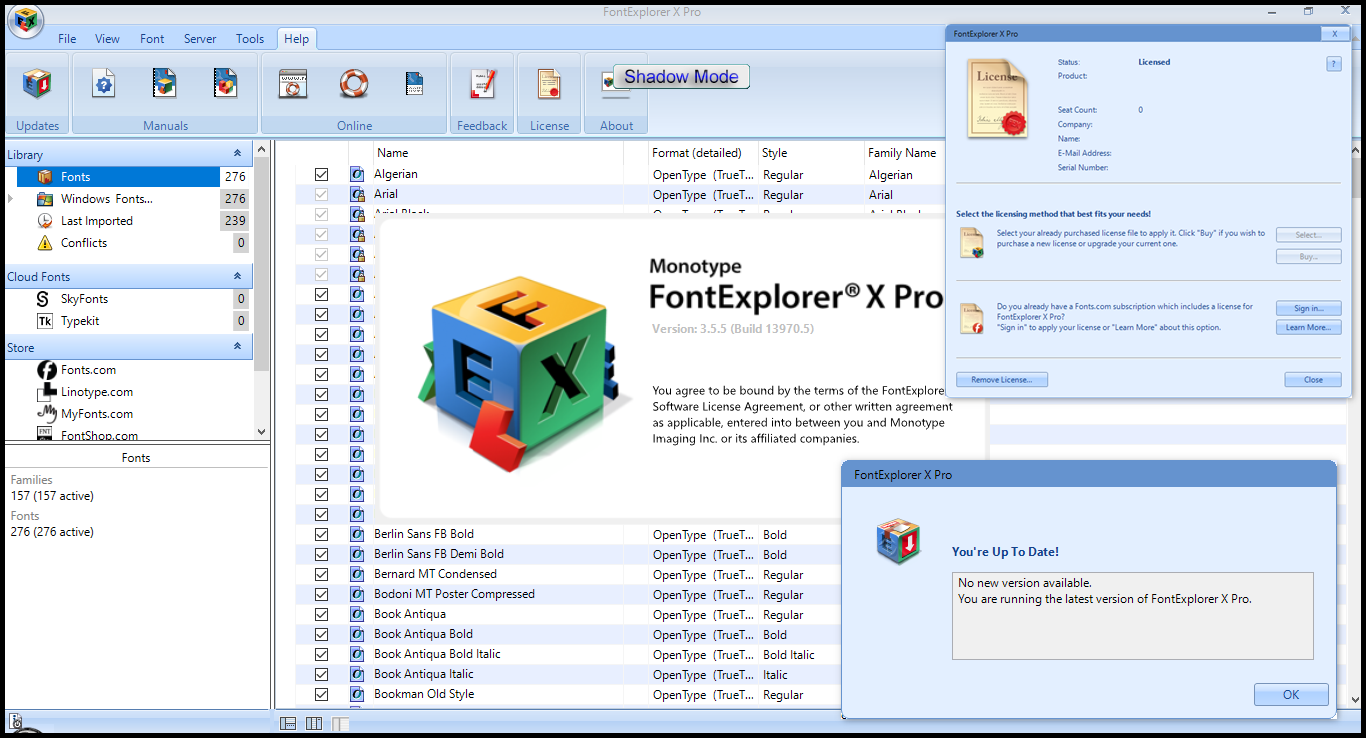Click the font icon beside Bookman Old Style

point(357,694)
